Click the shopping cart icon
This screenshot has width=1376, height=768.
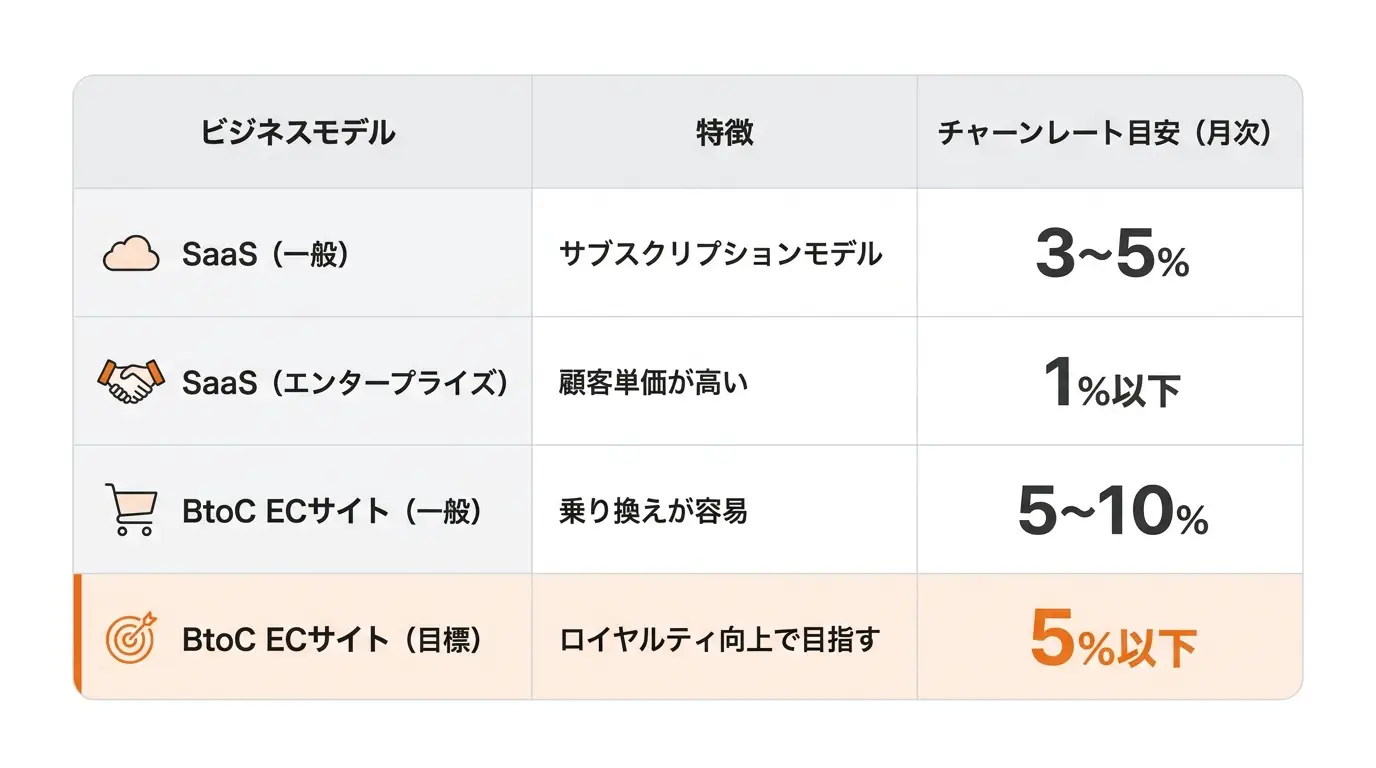(131, 510)
